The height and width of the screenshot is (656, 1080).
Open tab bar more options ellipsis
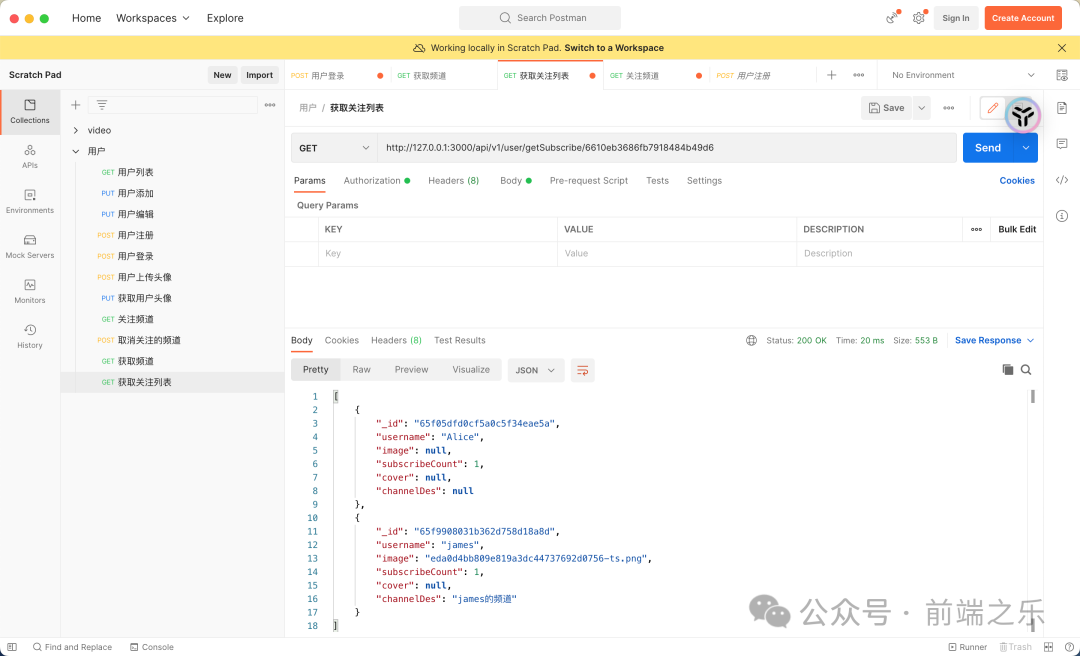coord(858,75)
